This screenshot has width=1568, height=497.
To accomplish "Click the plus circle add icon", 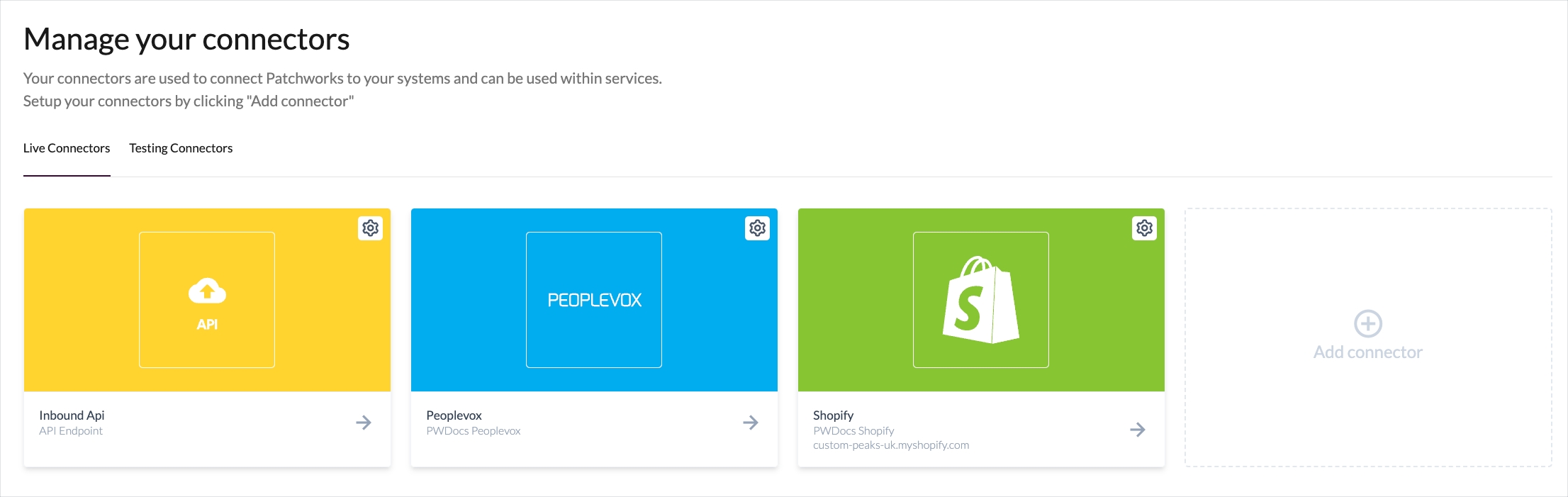I will [1368, 324].
